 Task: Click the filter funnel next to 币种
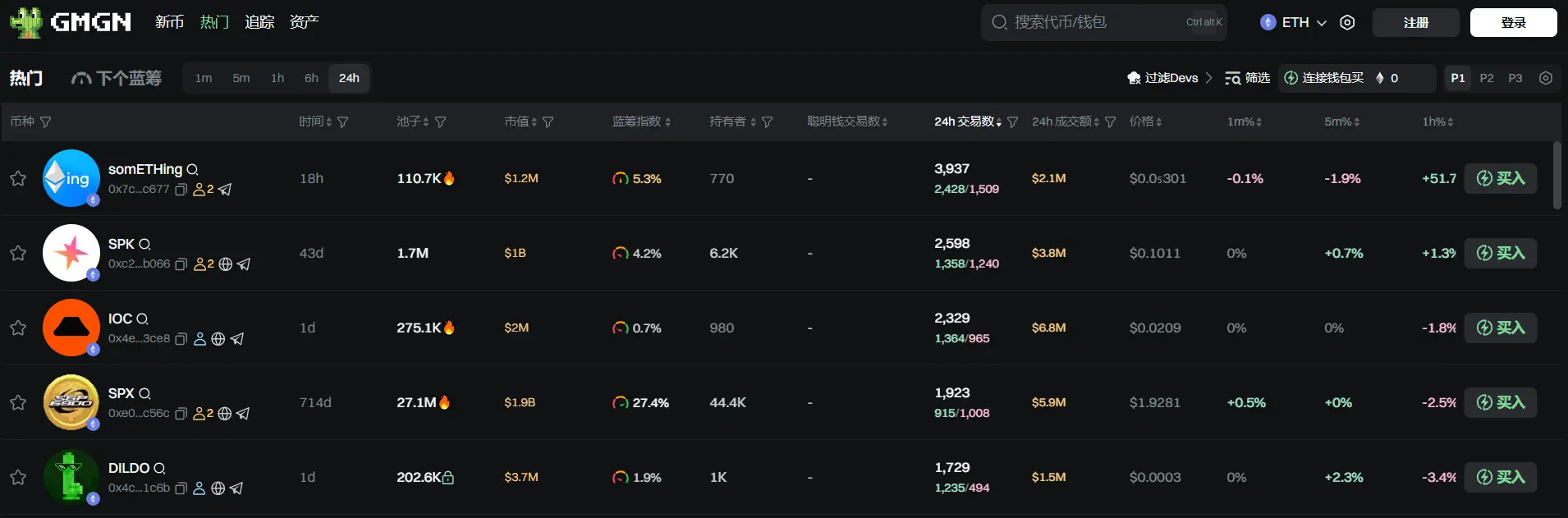click(x=46, y=121)
